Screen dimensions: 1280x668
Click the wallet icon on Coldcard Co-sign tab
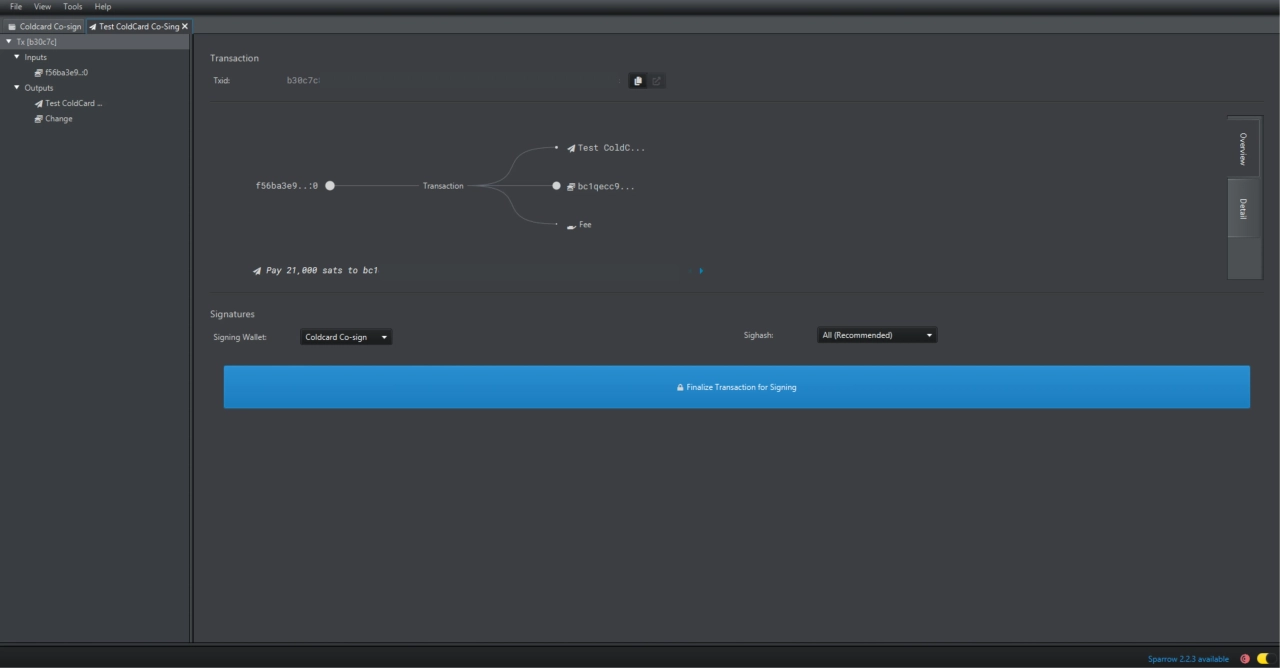pos(12,27)
